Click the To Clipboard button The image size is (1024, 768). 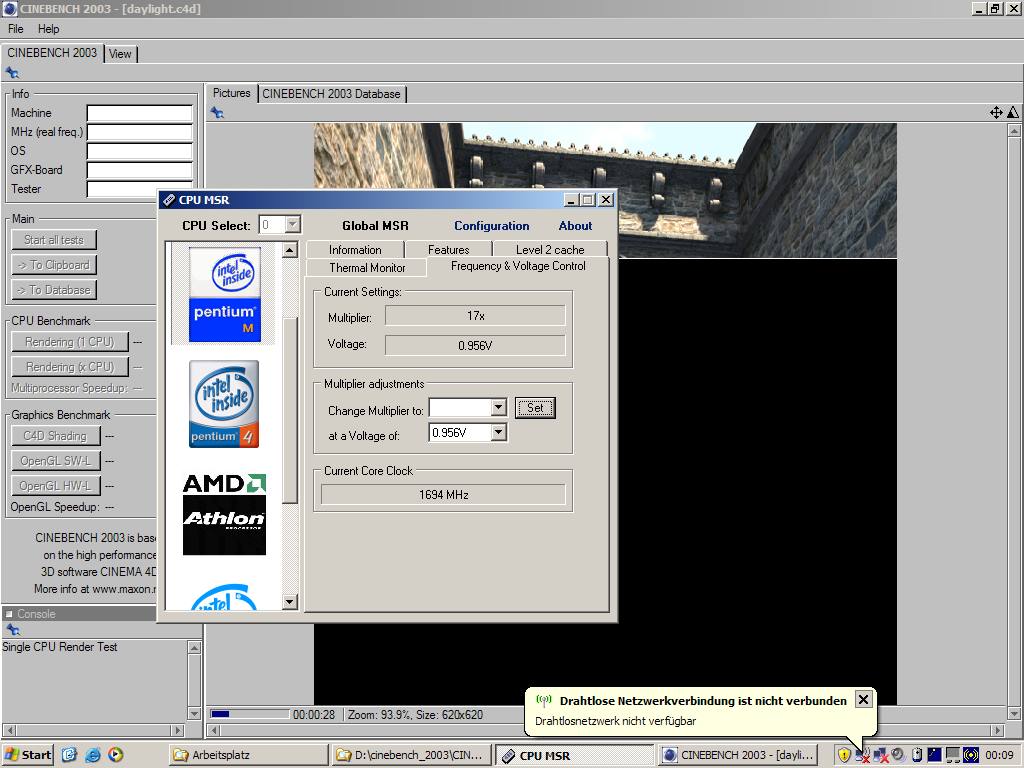[x=54, y=264]
